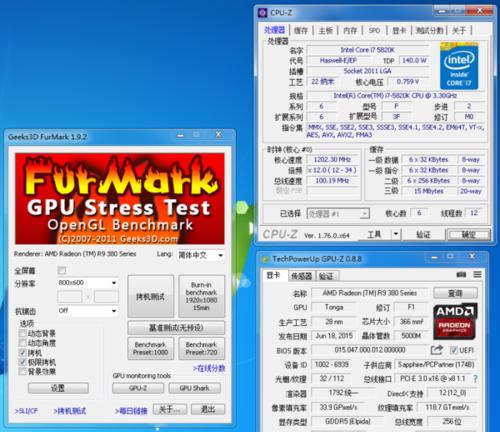
Task: Click the FurMark GPU Stress Test banner
Action: pyautogui.click(x=120, y=199)
